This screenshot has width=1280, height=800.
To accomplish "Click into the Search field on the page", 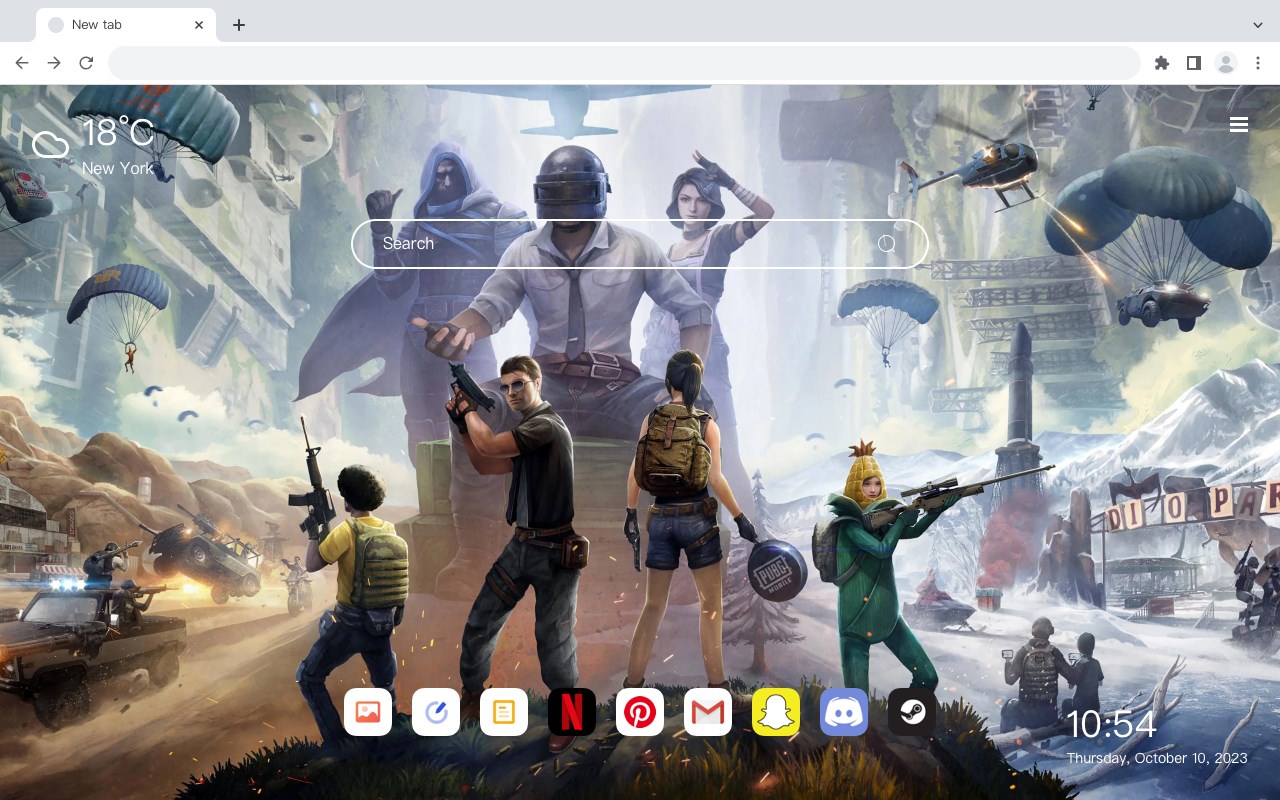I will point(640,244).
